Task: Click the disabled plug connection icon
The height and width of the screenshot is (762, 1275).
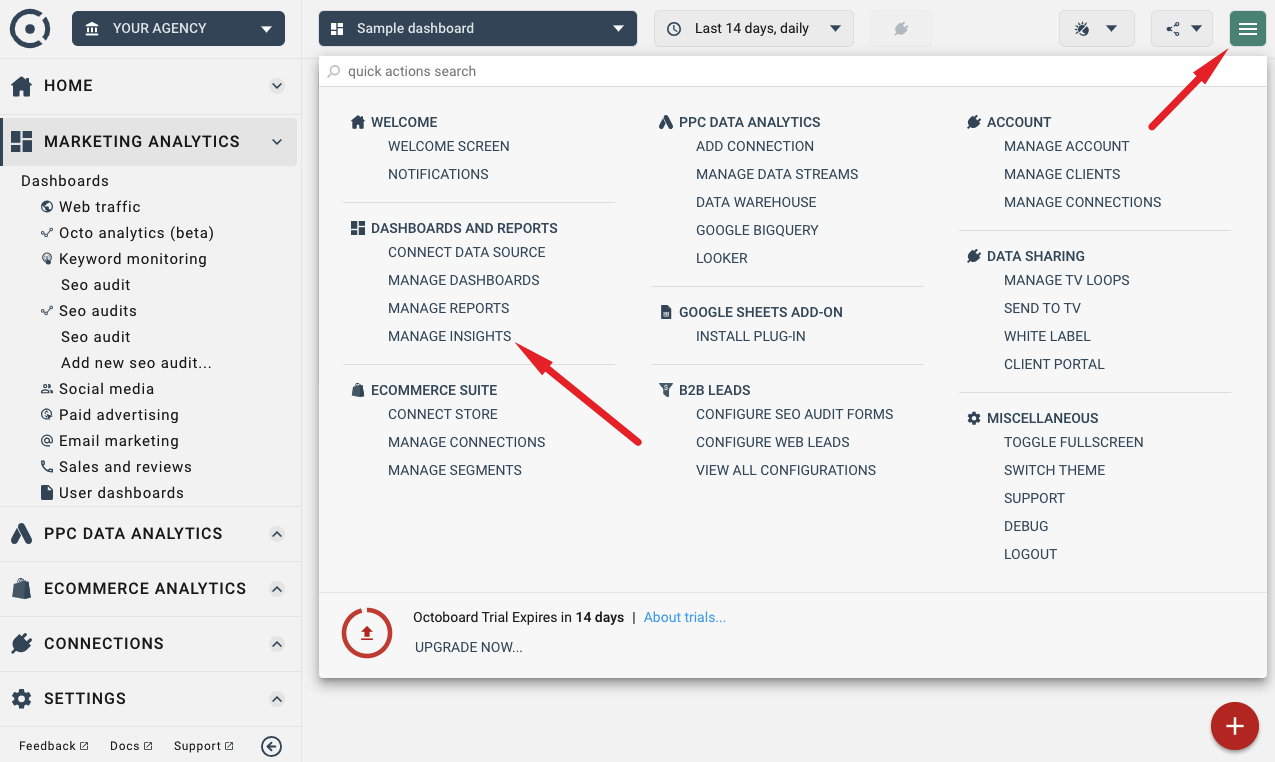Action: click(900, 29)
